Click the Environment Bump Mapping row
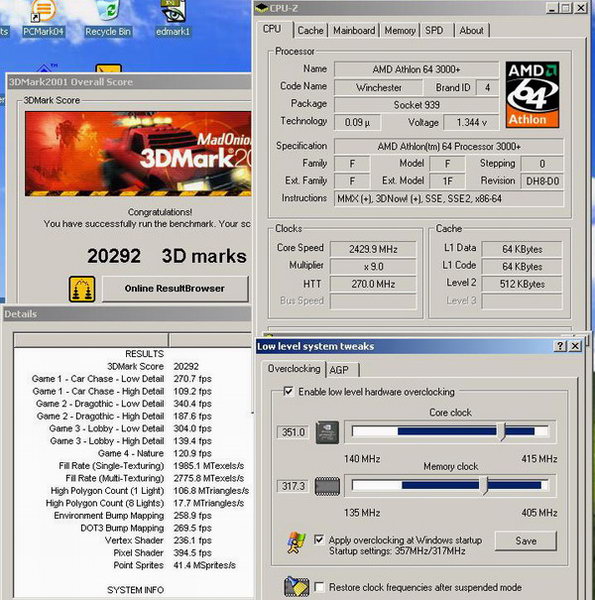Image resolution: width=595 pixels, height=600 pixels. [x=132, y=515]
